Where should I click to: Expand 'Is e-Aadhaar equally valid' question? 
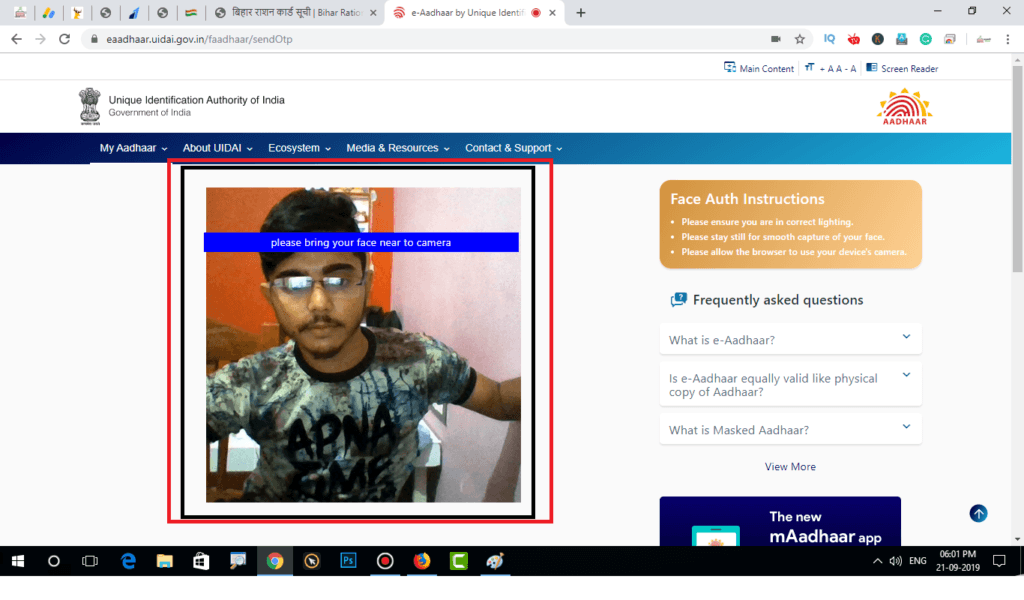pyautogui.click(x=790, y=385)
